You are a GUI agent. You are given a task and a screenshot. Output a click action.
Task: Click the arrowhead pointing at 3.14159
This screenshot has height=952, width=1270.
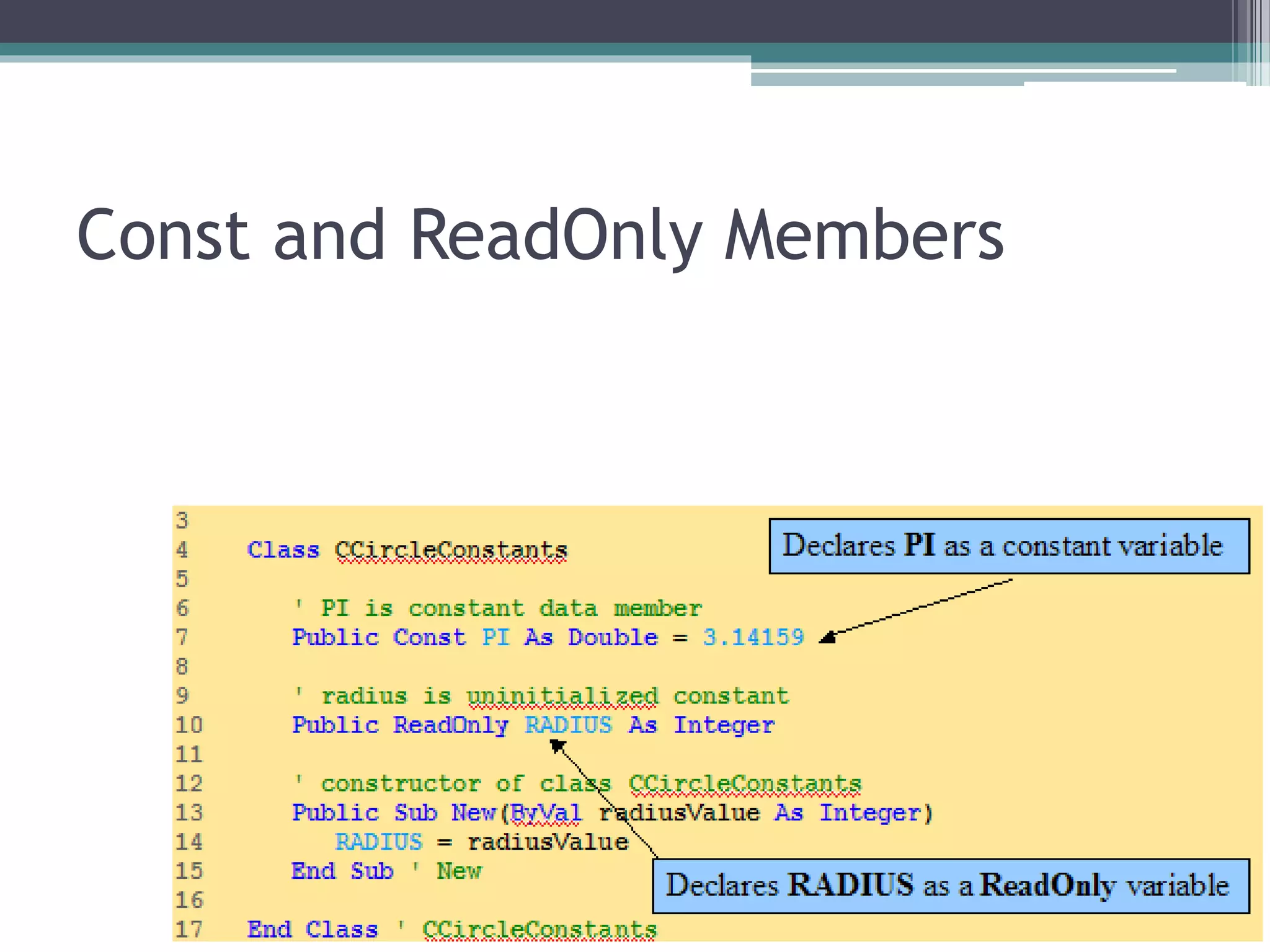[x=828, y=638]
